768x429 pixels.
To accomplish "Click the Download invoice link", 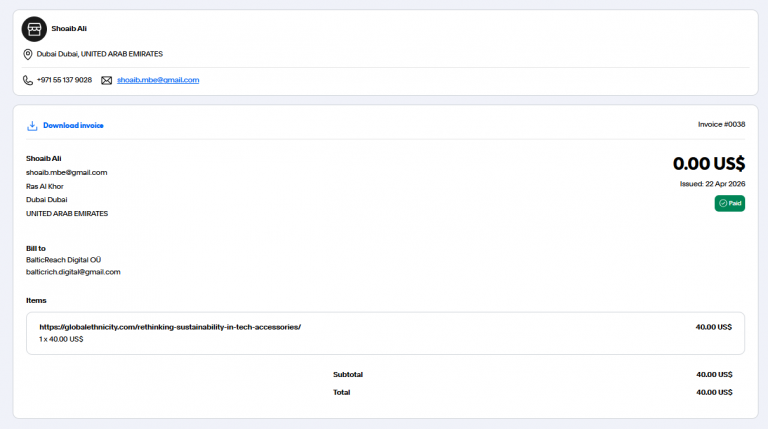I will pyautogui.click(x=73, y=125).
